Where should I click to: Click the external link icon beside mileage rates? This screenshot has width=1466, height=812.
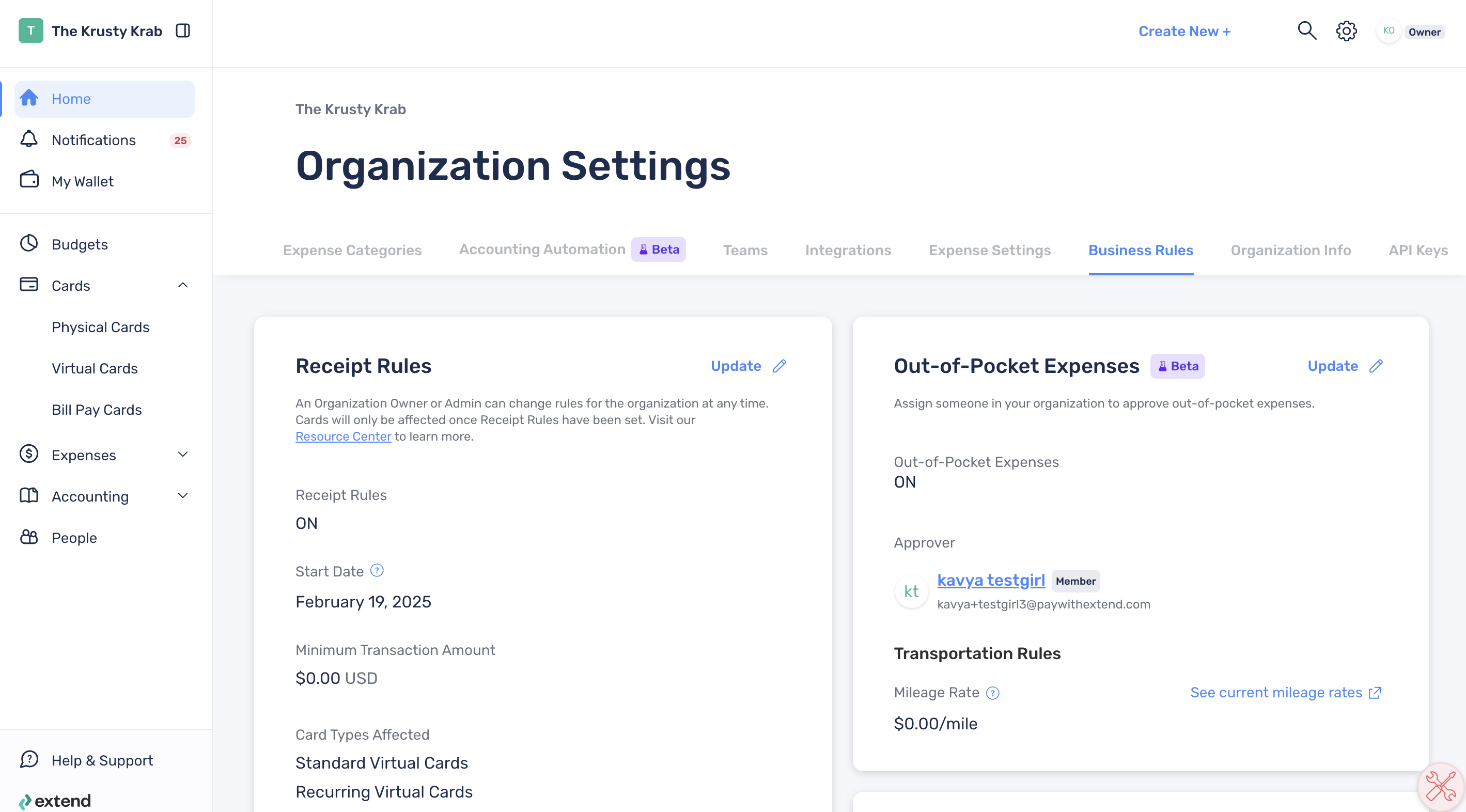[1375, 693]
